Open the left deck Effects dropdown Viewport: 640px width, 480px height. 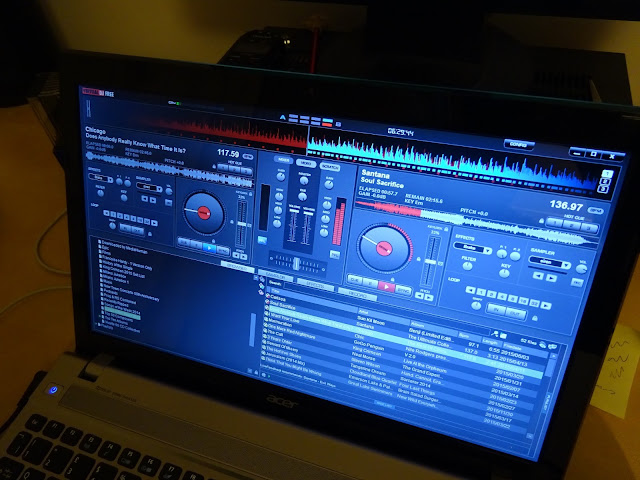click(x=100, y=178)
